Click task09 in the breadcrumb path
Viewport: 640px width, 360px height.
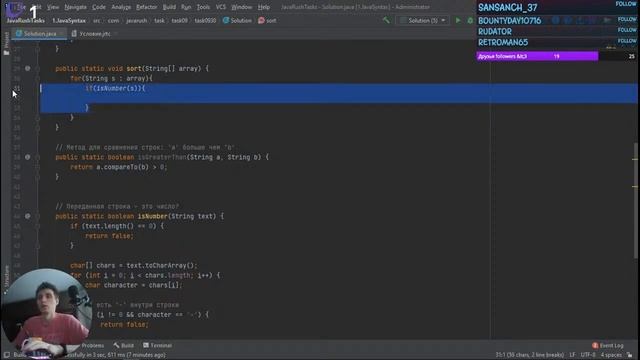click(x=179, y=20)
